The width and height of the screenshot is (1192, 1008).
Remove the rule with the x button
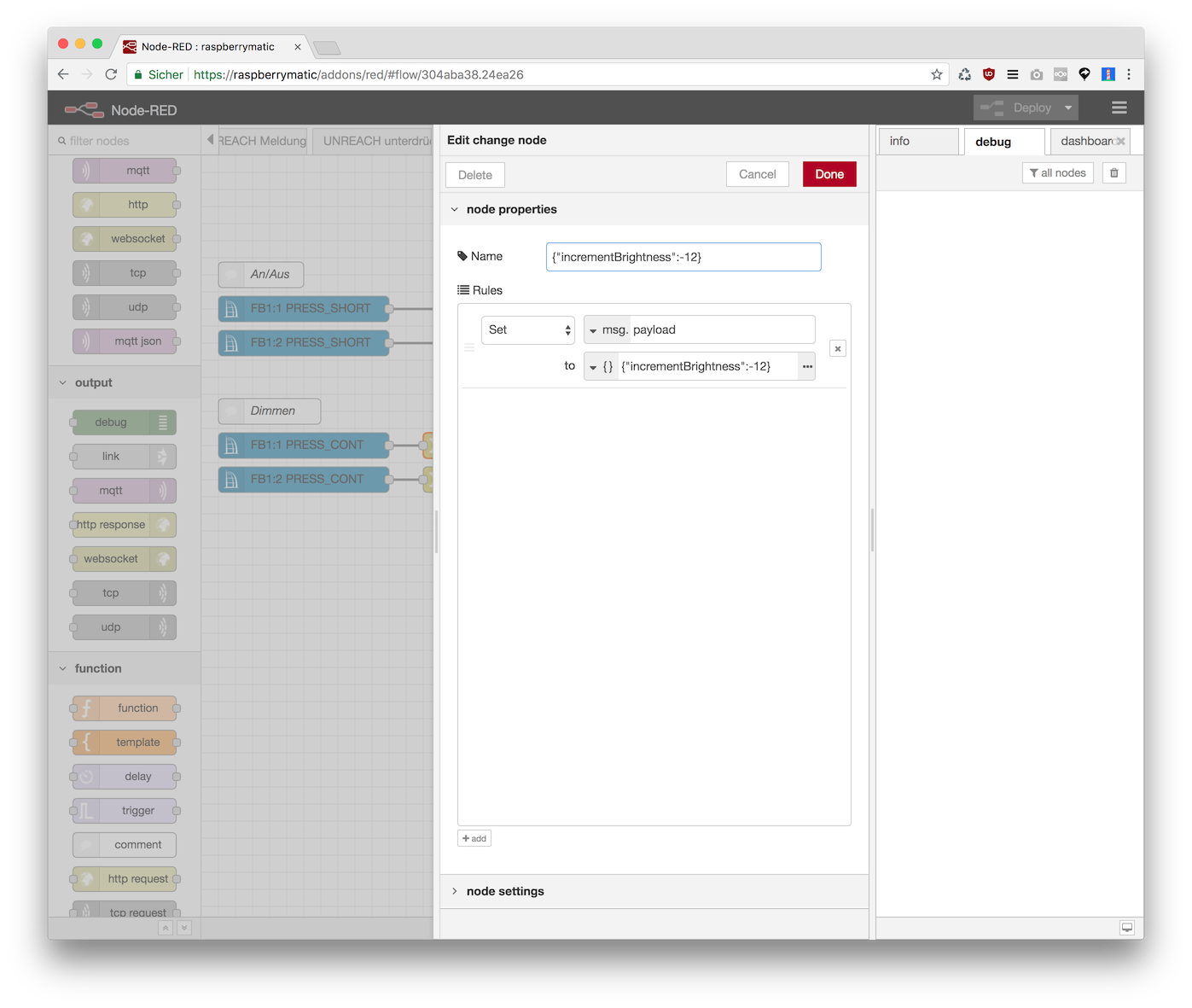(x=838, y=348)
